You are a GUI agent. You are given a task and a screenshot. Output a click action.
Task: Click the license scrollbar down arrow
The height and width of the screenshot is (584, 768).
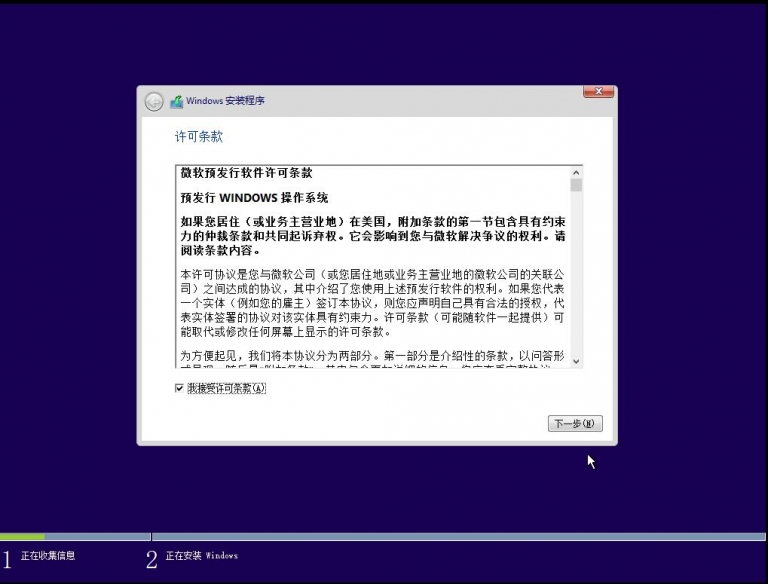coord(576,360)
